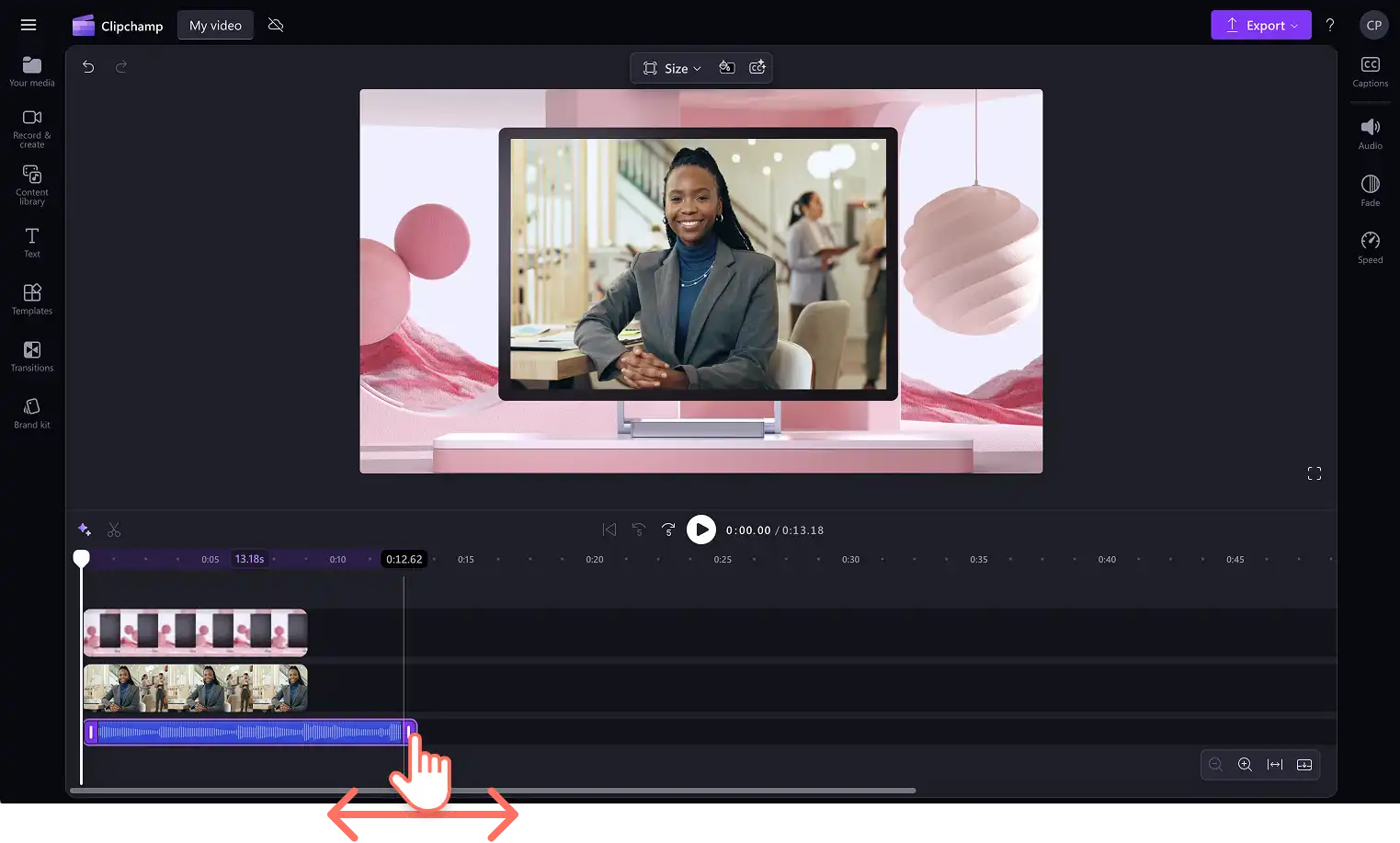Toggle fullscreen preview mode
Screen dimensions: 1400x843
pyautogui.click(x=1314, y=473)
